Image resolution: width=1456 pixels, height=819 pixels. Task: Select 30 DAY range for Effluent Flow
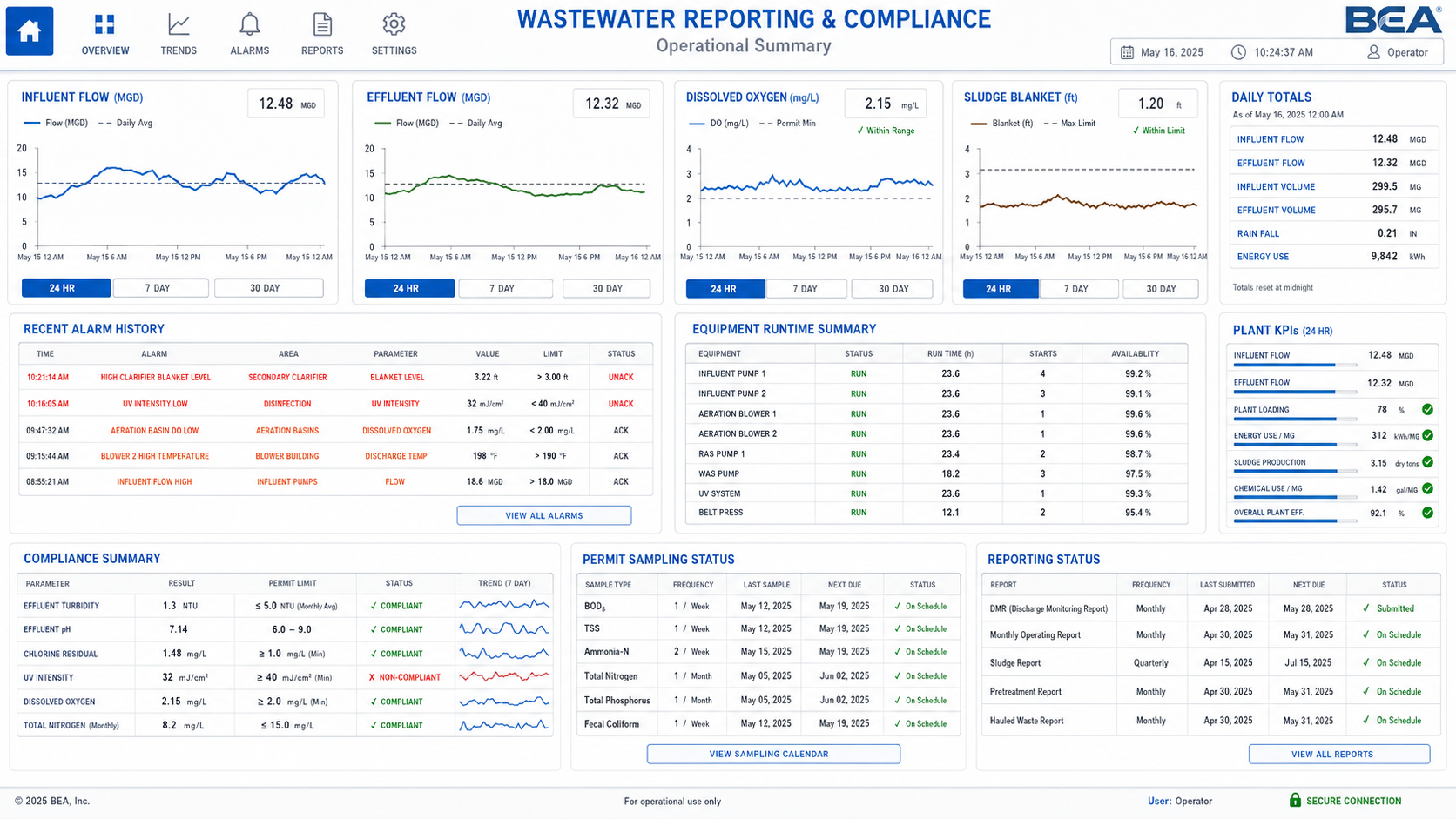click(606, 288)
